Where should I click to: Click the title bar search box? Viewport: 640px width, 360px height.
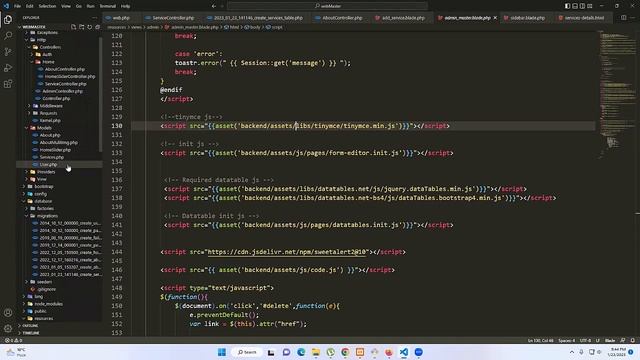click(x=328, y=6)
